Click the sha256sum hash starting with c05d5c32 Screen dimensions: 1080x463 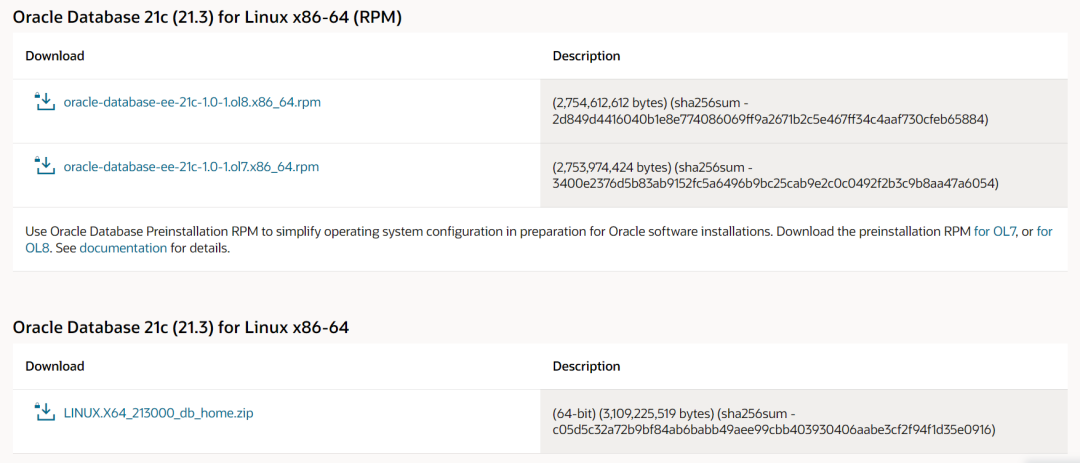(774, 430)
